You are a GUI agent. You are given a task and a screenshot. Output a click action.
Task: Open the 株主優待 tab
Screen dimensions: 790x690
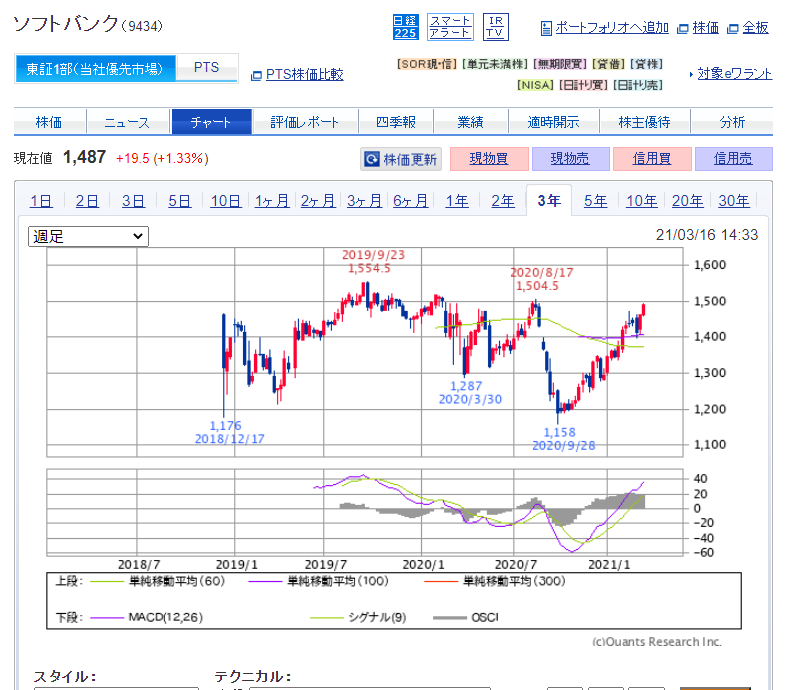pos(644,122)
